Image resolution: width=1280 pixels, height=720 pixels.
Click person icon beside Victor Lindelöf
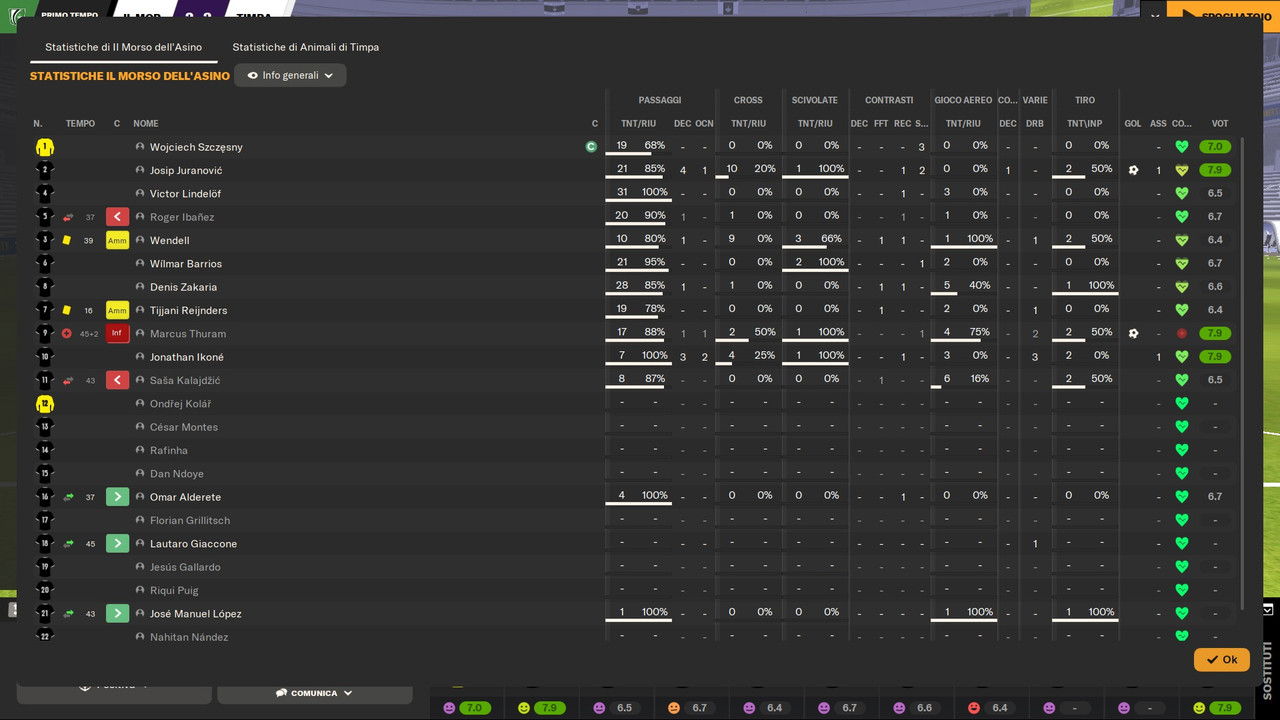coord(140,194)
